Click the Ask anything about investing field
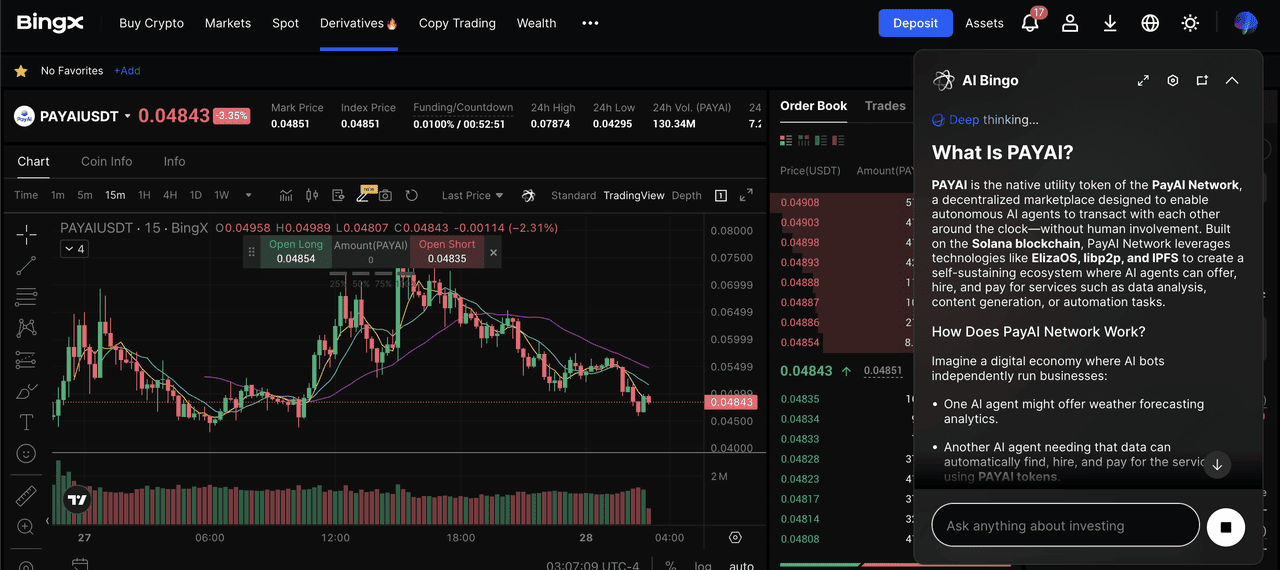 pyautogui.click(x=1065, y=526)
